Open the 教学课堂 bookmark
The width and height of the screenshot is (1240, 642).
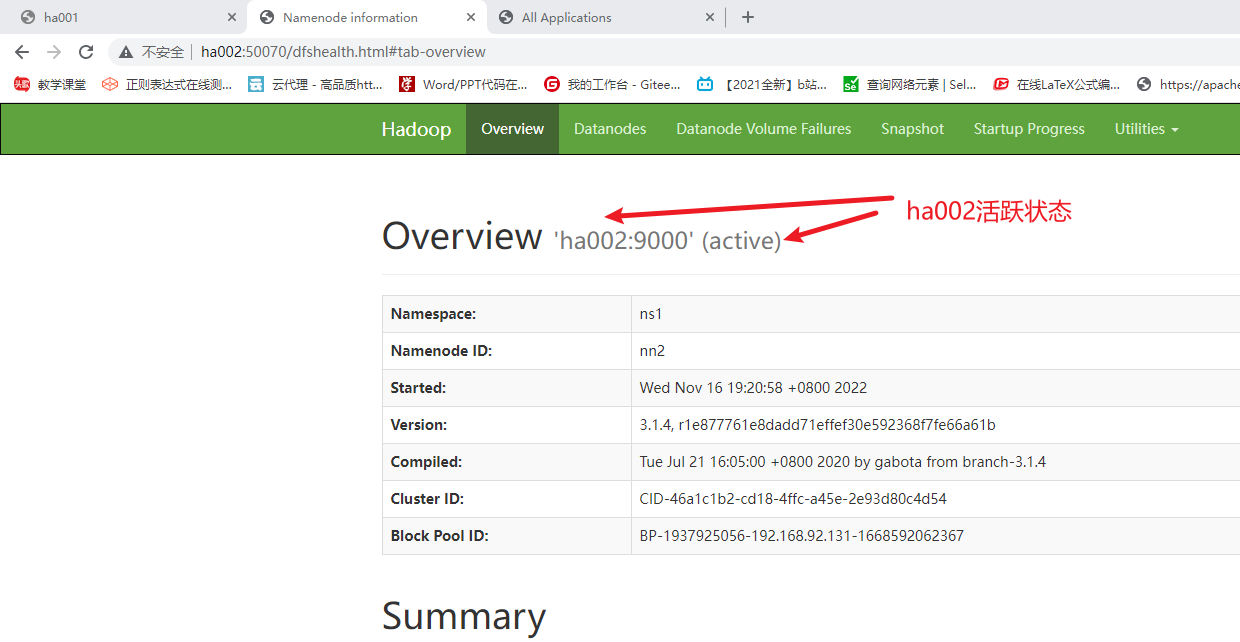click(50, 85)
